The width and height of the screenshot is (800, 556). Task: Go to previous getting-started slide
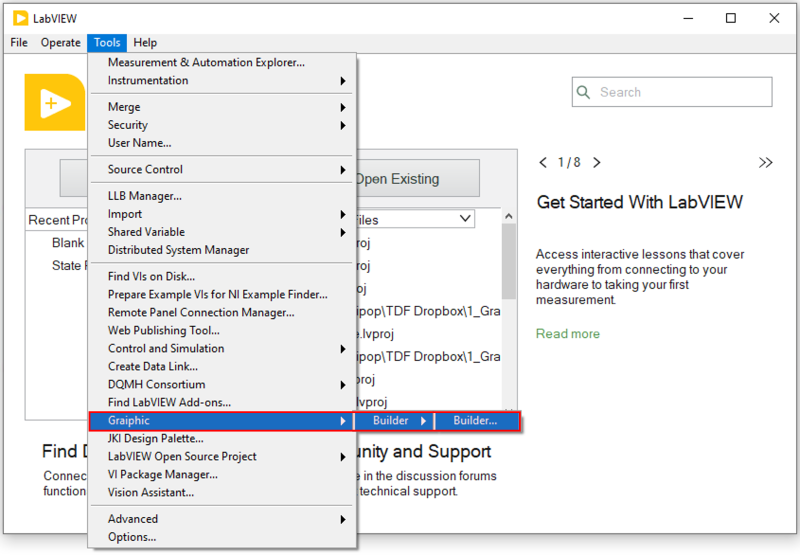[x=543, y=163]
